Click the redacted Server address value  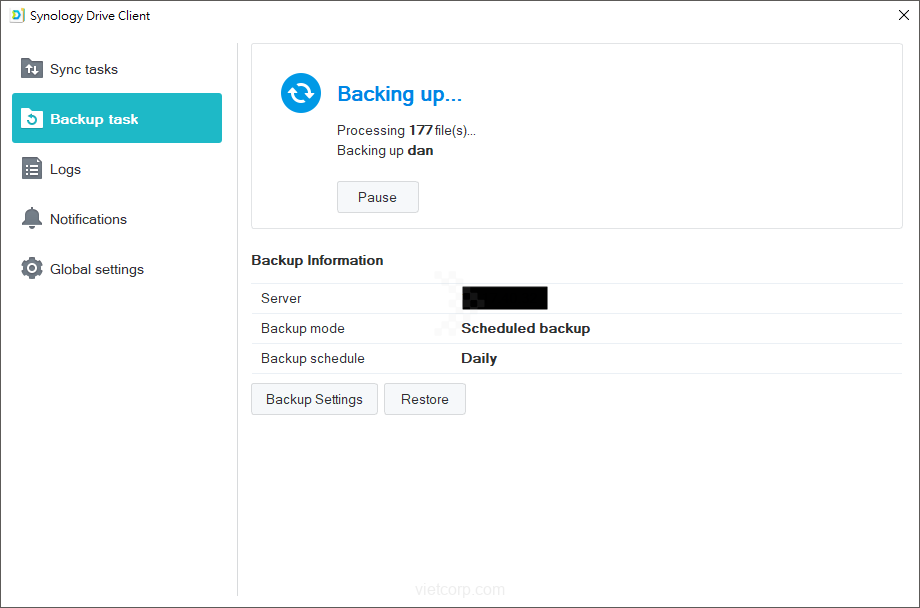coord(505,298)
